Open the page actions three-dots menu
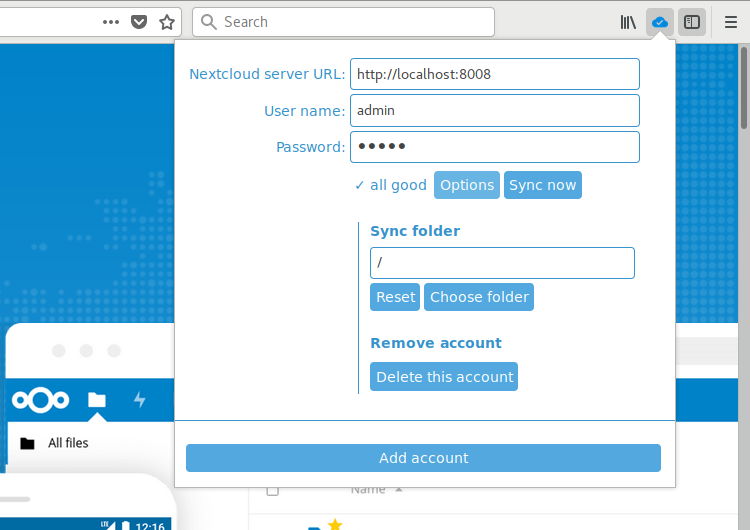This screenshot has width=750, height=530. (x=110, y=22)
